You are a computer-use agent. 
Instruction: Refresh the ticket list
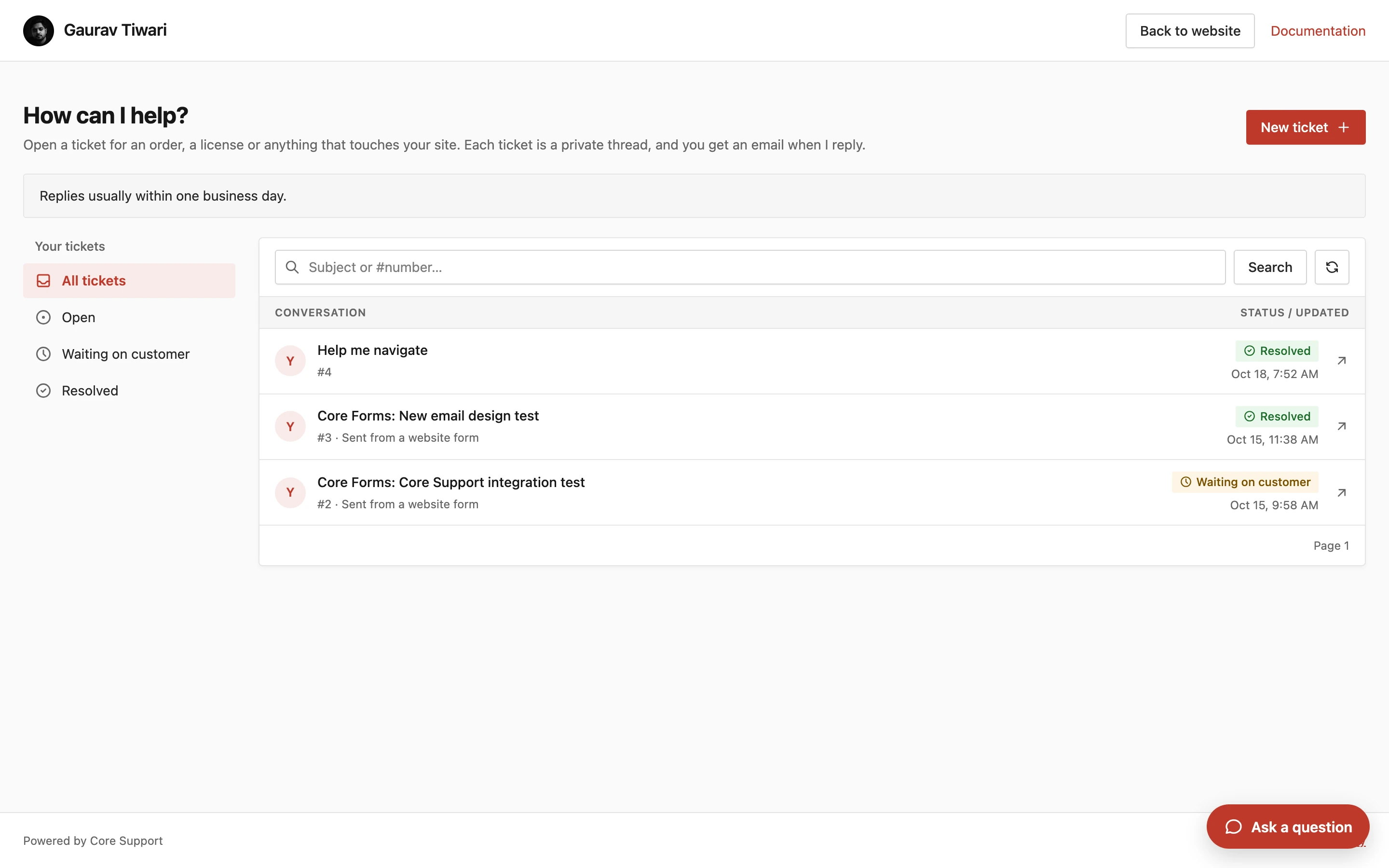click(x=1332, y=267)
